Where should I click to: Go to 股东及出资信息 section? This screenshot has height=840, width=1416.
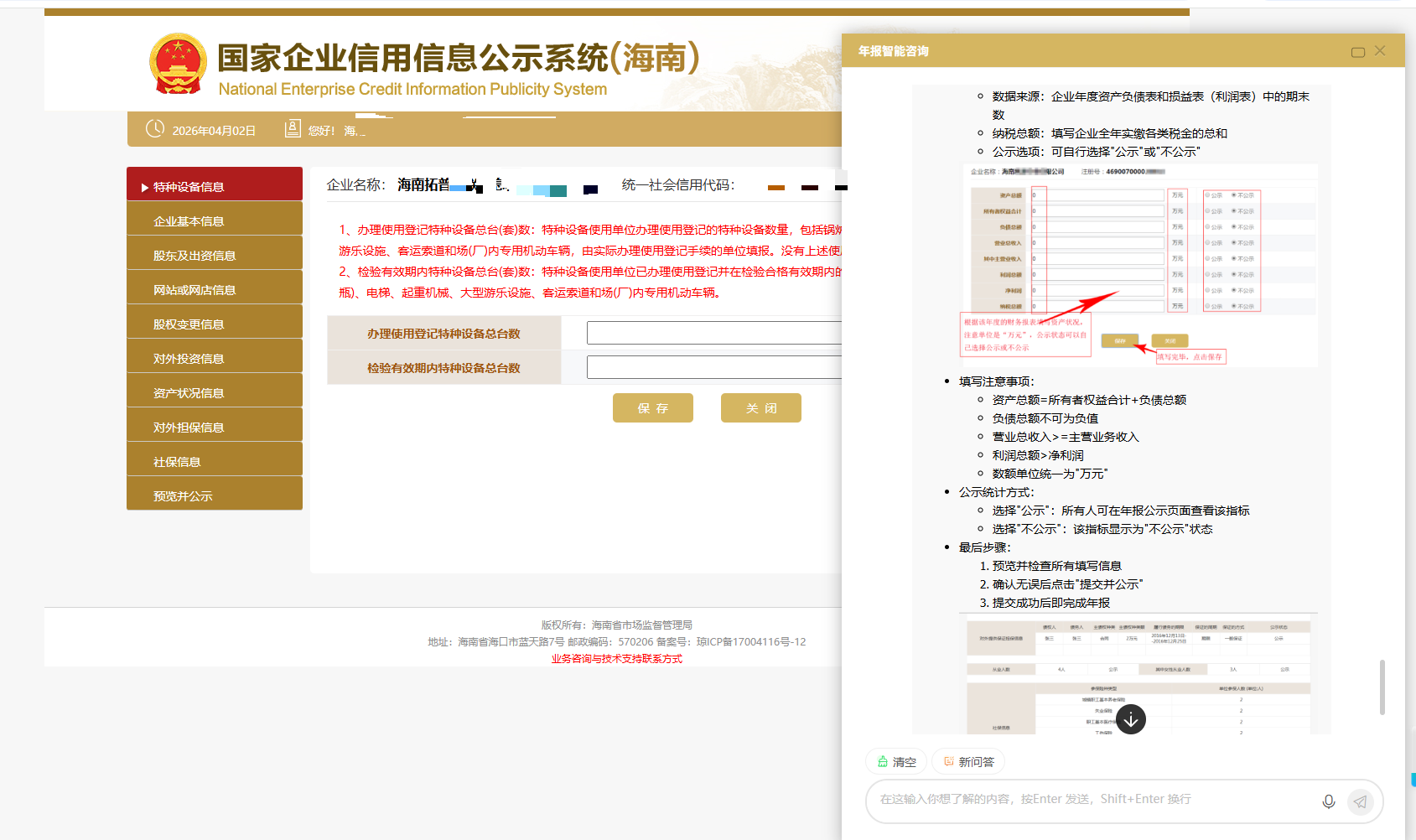click(x=215, y=255)
